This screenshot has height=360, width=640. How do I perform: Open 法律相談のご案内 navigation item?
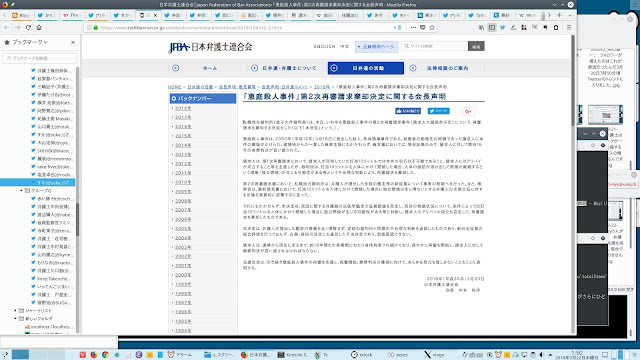(x=447, y=68)
